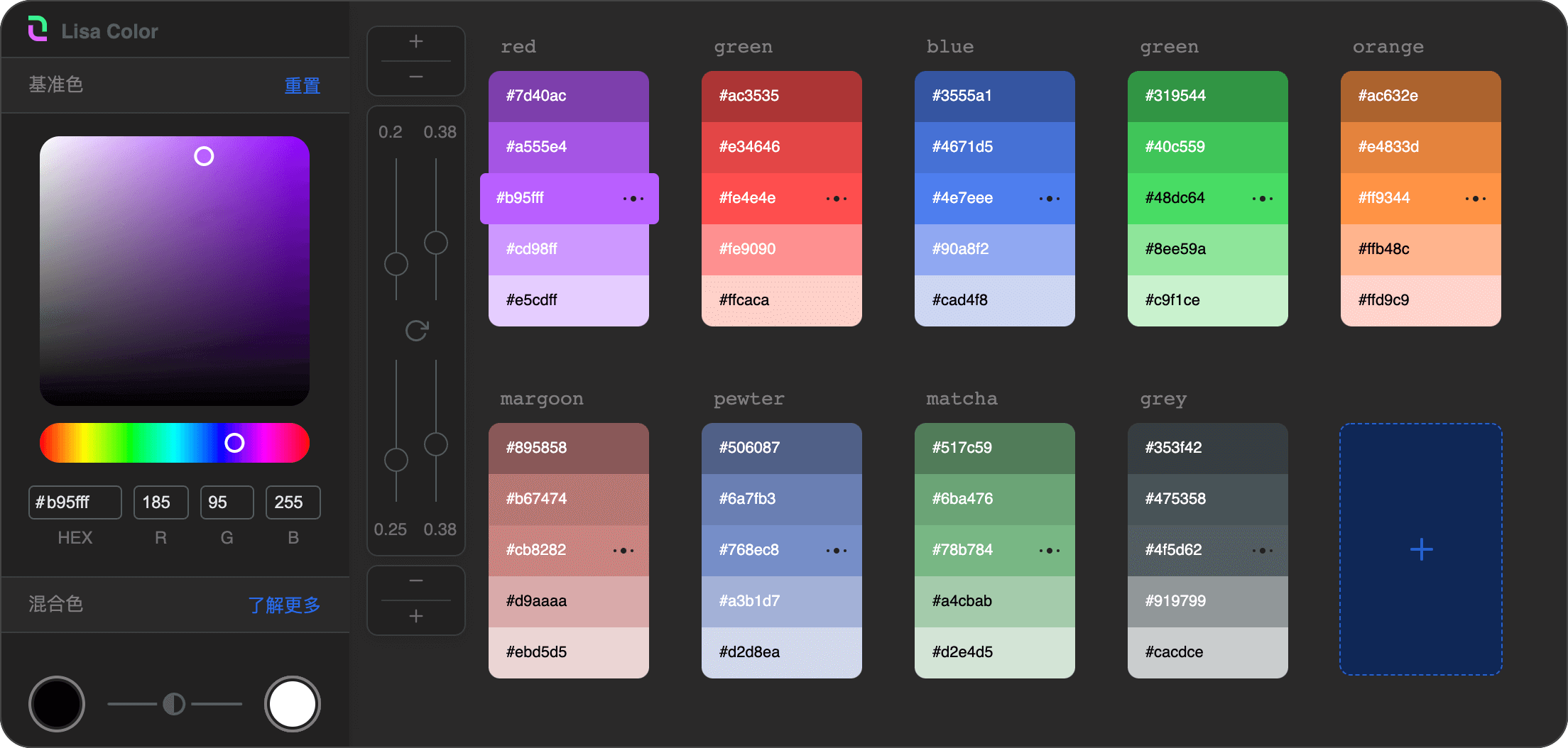
Task: Expand options for the #4e7eee swatch
Action: tap(1049, 199)
